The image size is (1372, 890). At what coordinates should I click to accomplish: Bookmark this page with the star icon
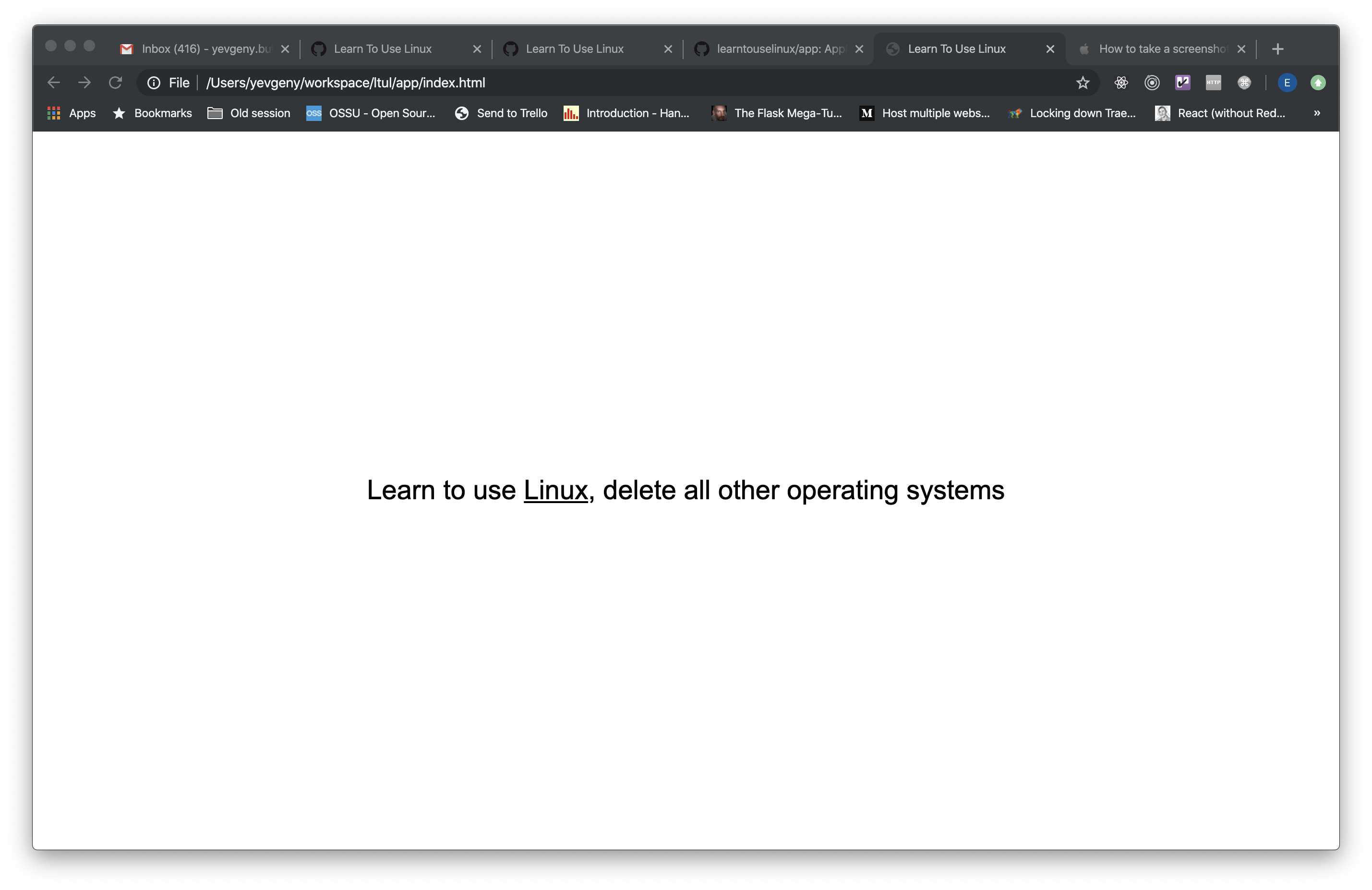tap(1083, 83)
